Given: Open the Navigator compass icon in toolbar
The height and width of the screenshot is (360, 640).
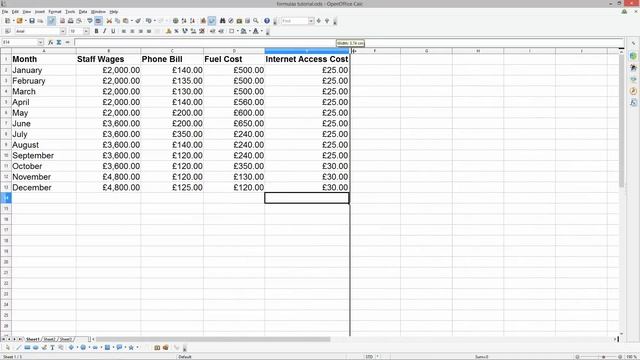Looking at the screenshot, I should 231,21.
